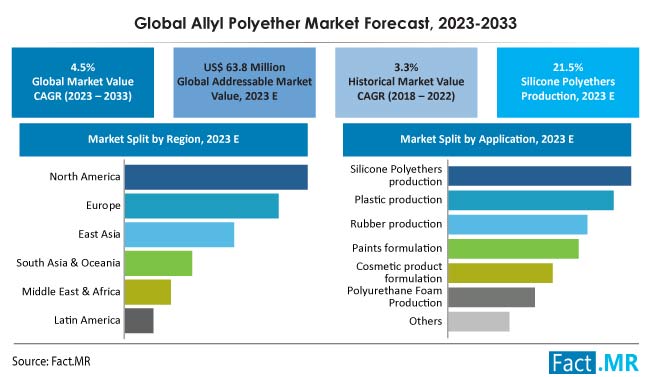This screenshot has width=650, height=377.
Task: Click the 'Source: Fact.MR' text
Action: click(x=51, y=361)
